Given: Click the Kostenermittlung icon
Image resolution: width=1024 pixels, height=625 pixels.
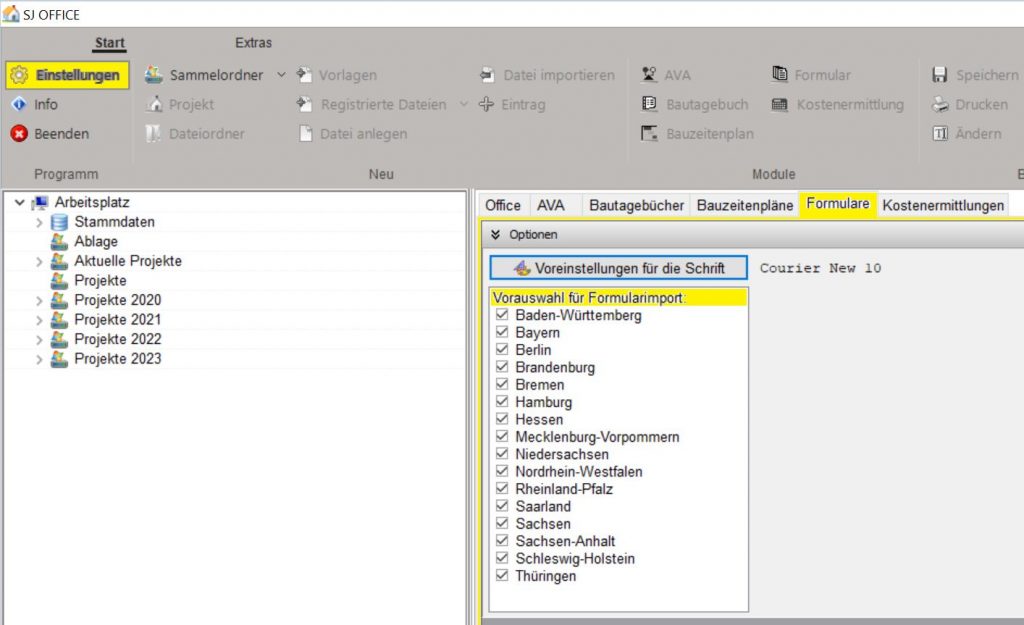Looking at the screenshot, I should (x=779, y=104).
